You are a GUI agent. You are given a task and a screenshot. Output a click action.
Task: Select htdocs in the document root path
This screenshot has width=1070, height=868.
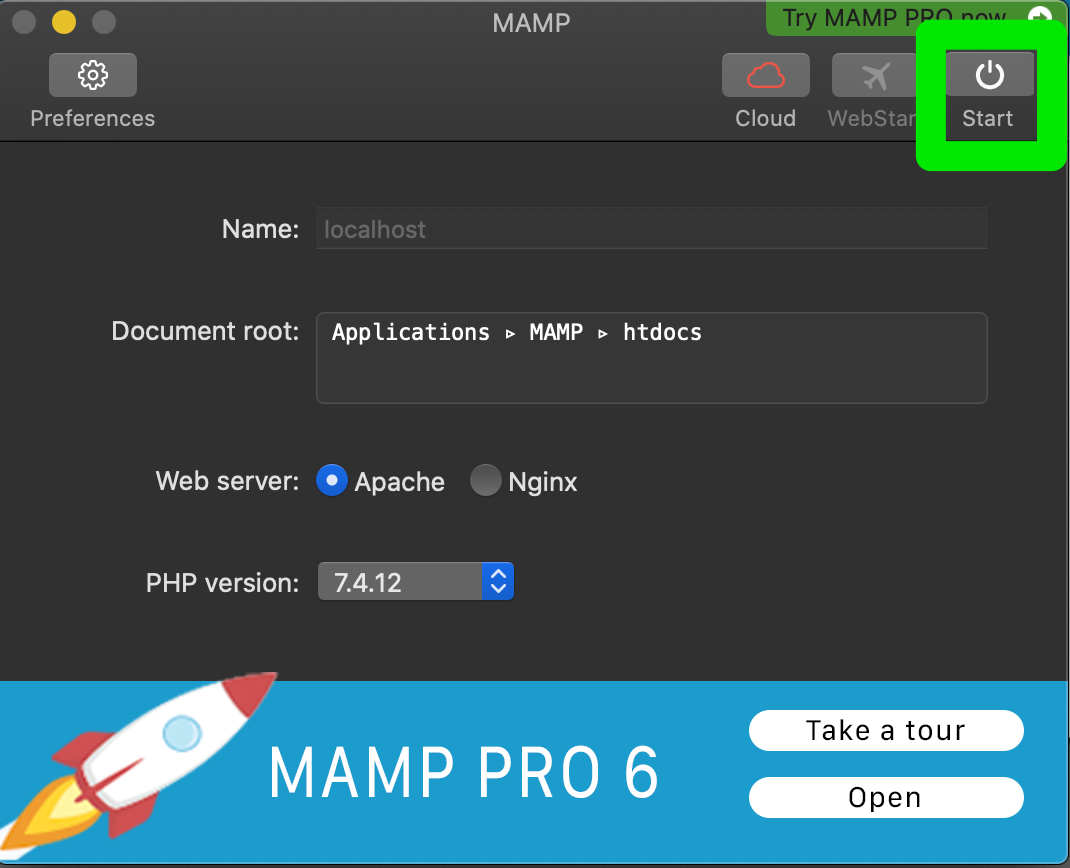(x=662, y=332)
